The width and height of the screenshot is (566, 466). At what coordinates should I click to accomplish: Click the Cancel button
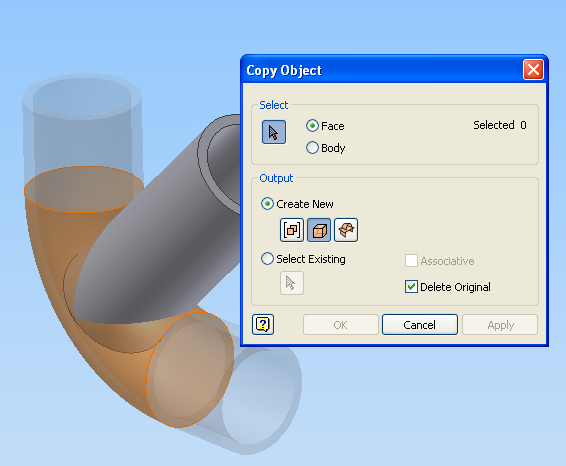pos(420,325)
